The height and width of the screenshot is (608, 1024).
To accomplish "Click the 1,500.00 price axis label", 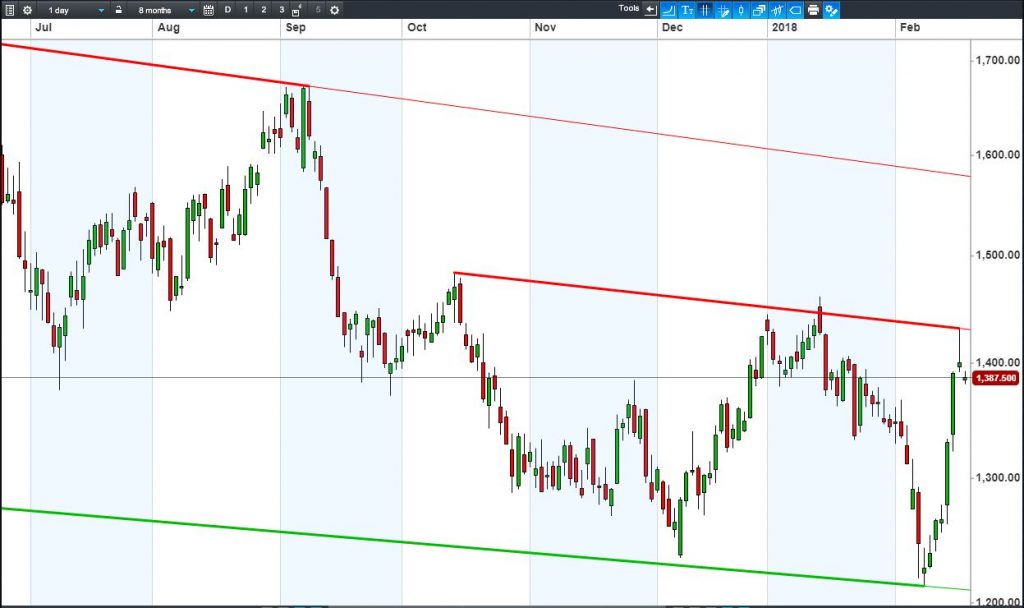I will click(x=997, y=255).
